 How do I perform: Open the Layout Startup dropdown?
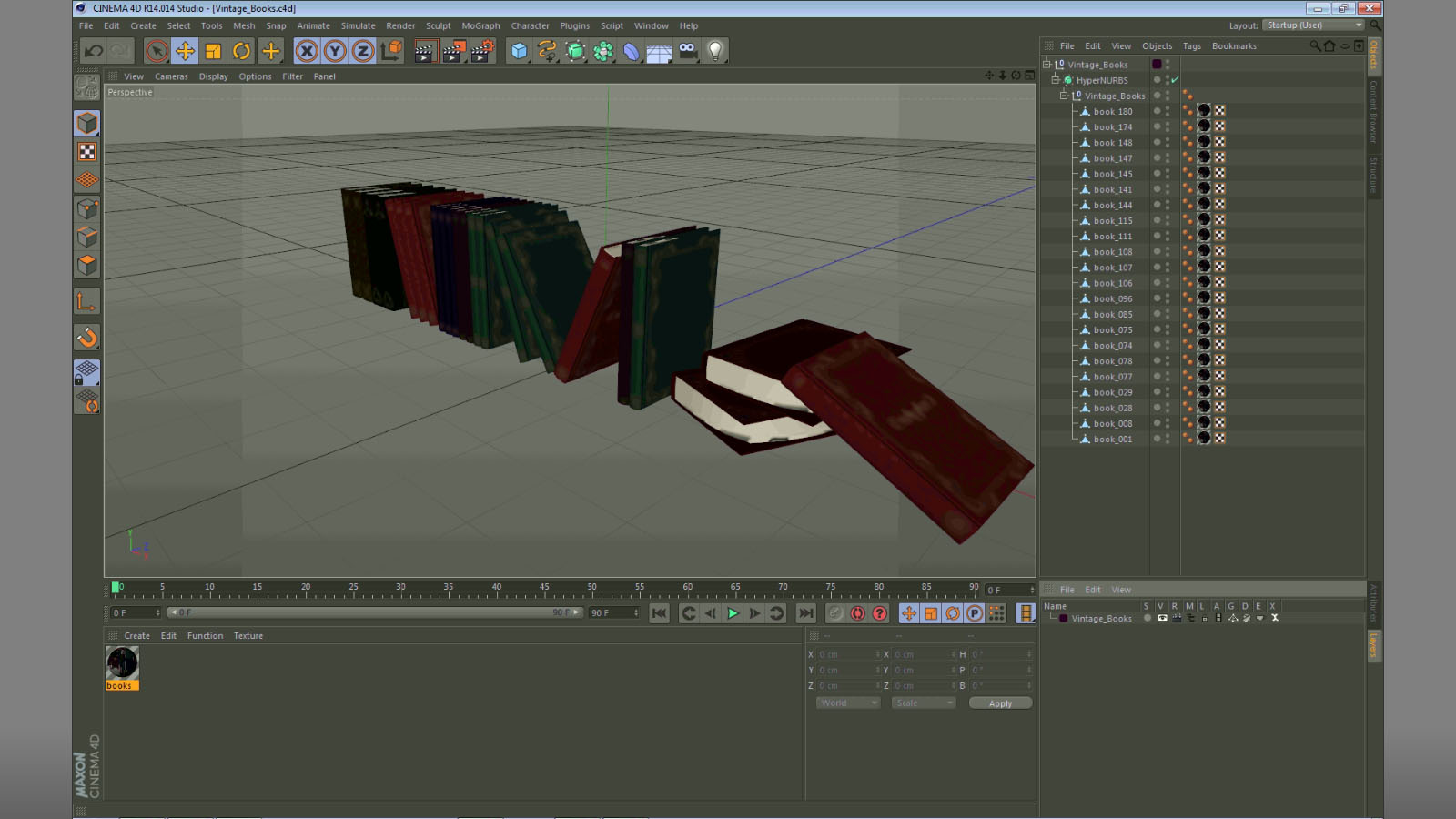pos(1313,25)
